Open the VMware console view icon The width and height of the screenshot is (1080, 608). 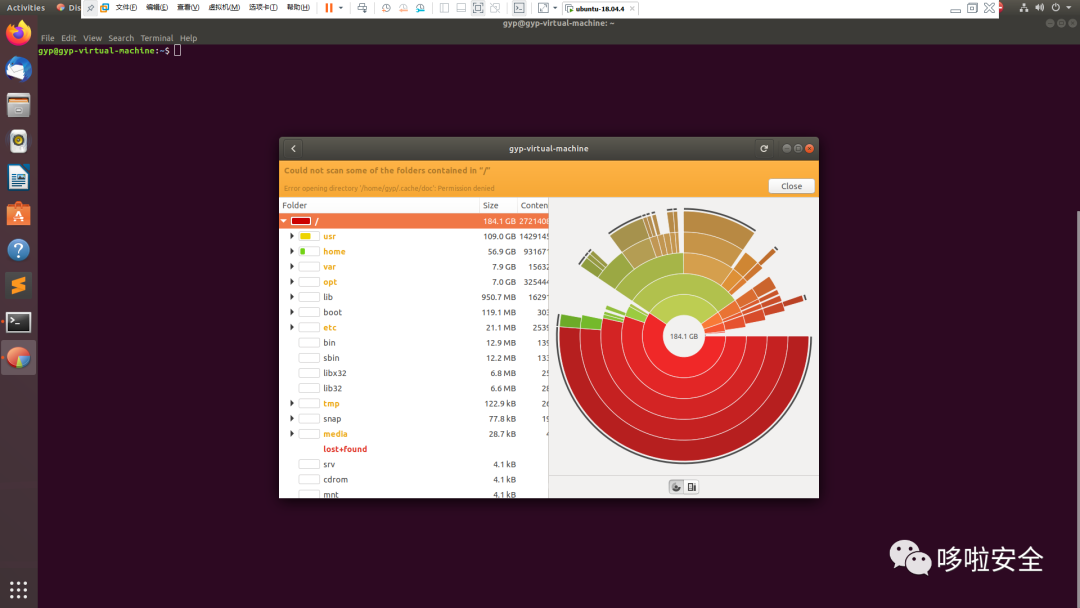coord(519,8)
